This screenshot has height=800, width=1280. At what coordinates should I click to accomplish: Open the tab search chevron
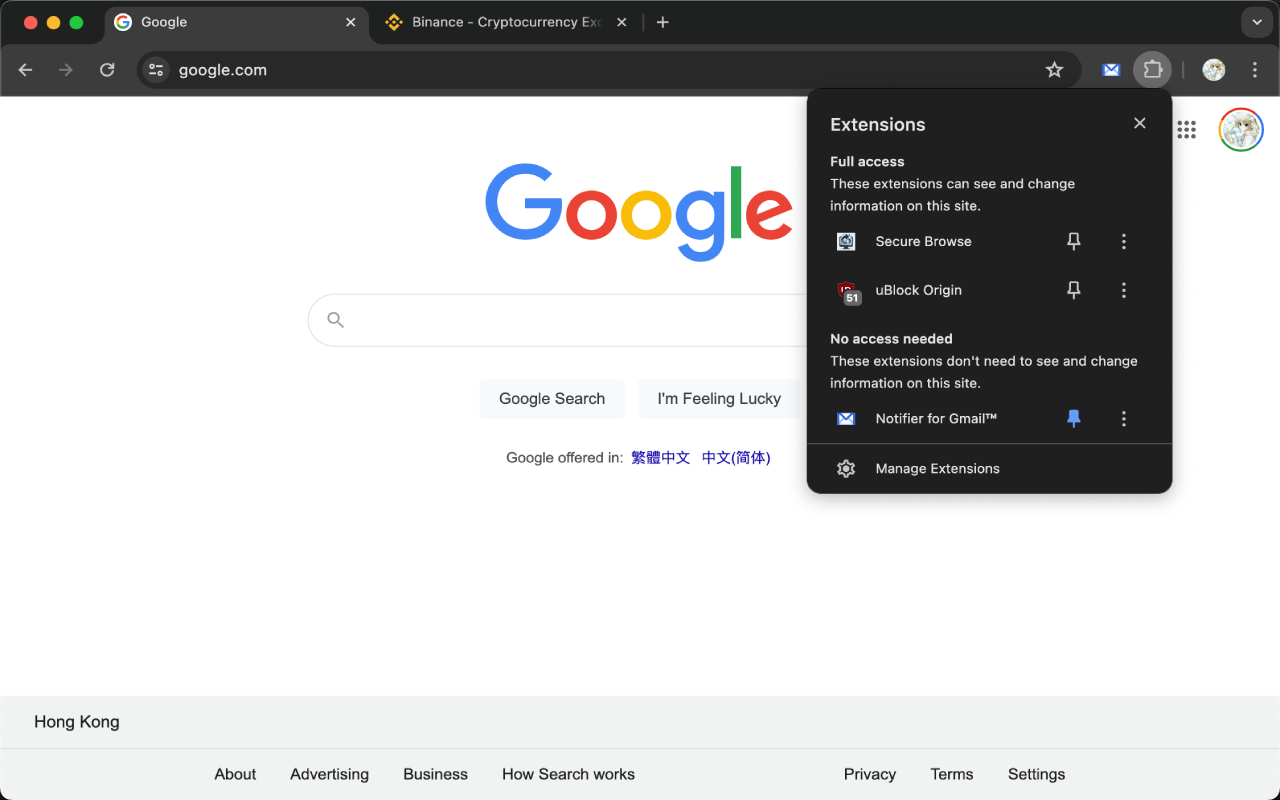[x=1256, y=22]
